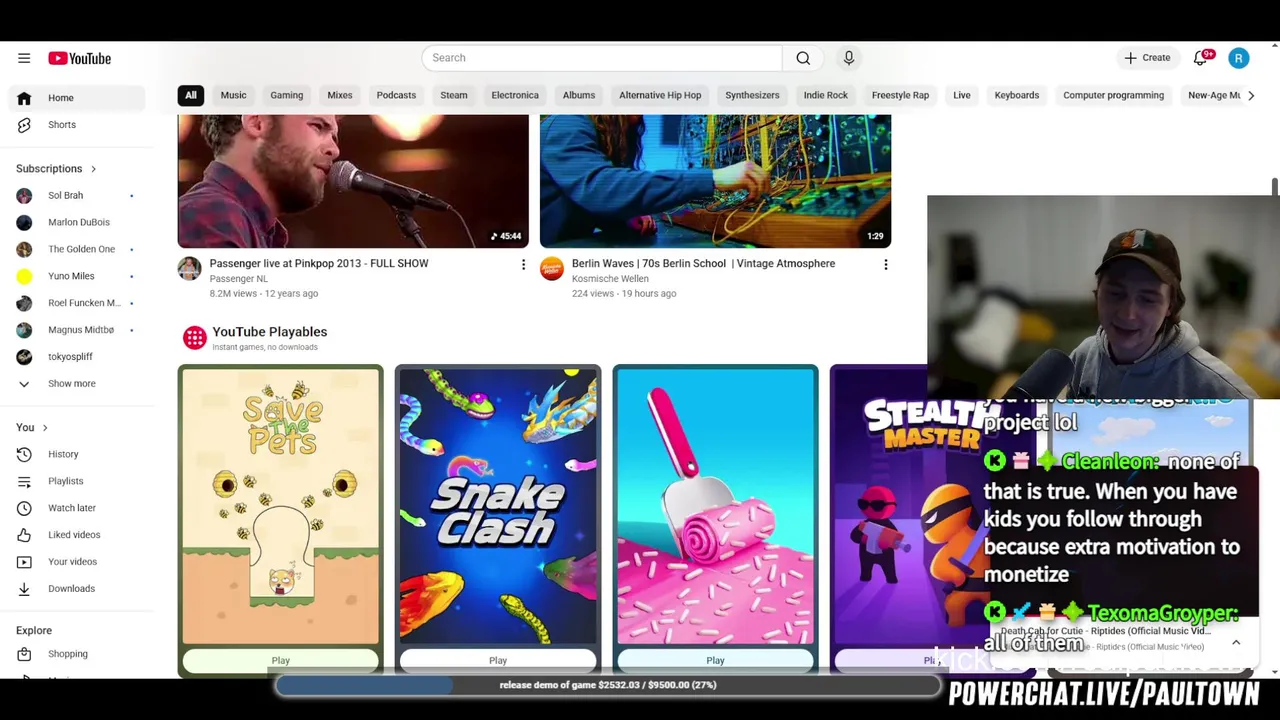
Task: Click the YouTube logo
Action: coord(79,58)
